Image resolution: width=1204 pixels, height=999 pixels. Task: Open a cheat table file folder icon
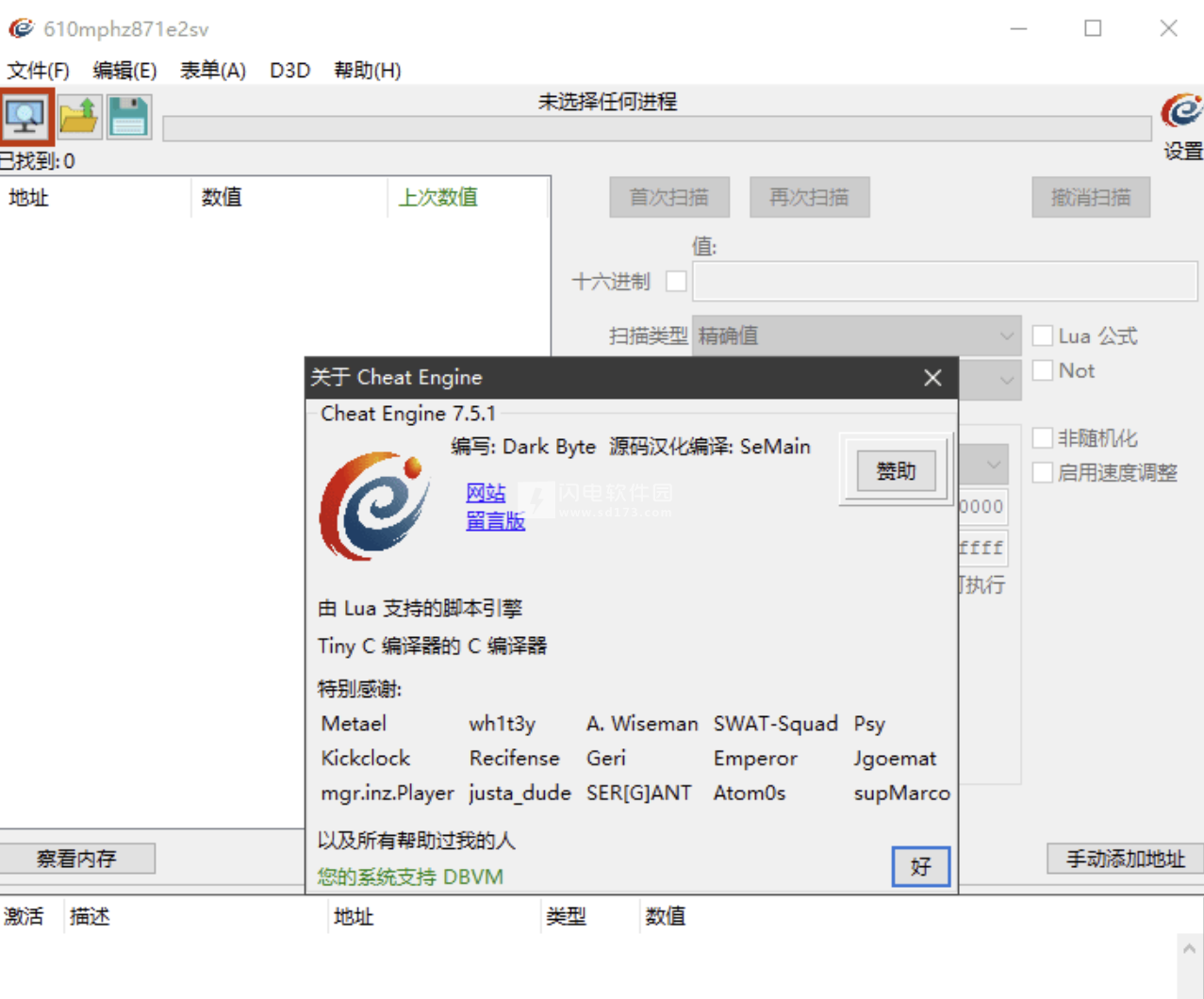[x=78, y=116]
